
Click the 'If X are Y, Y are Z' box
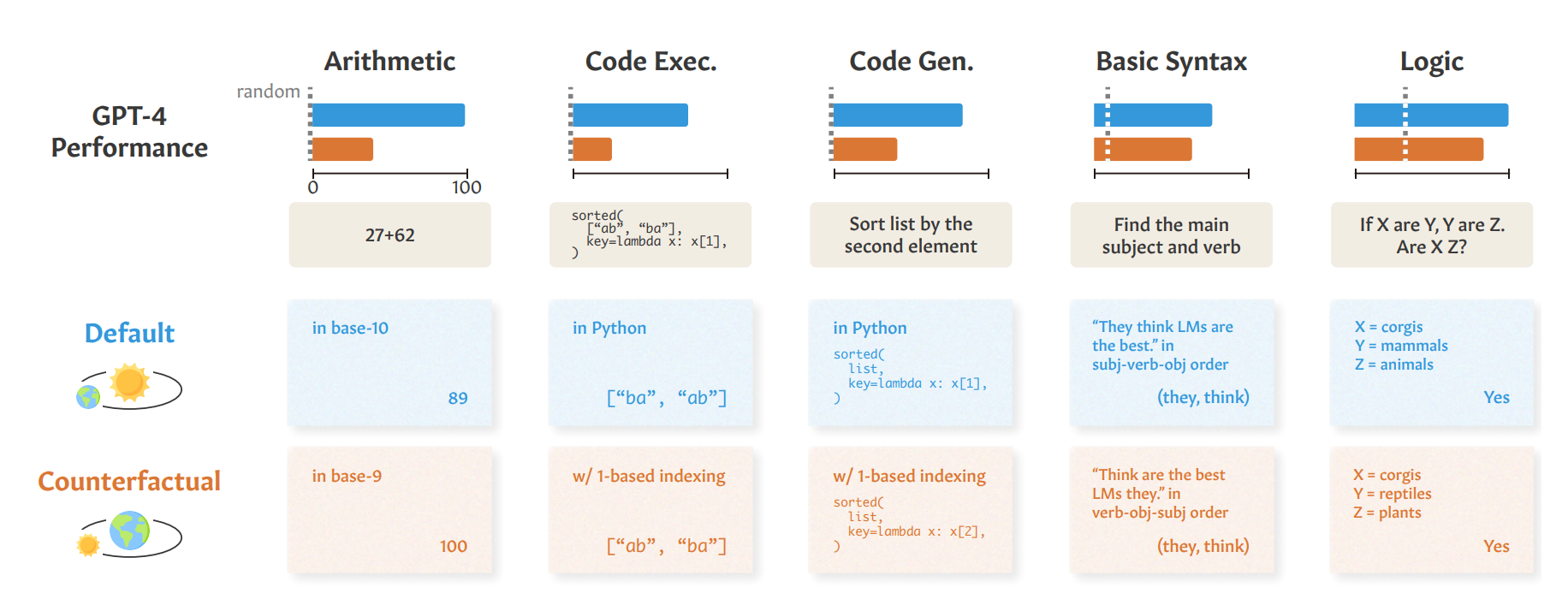coord(1432,234)
